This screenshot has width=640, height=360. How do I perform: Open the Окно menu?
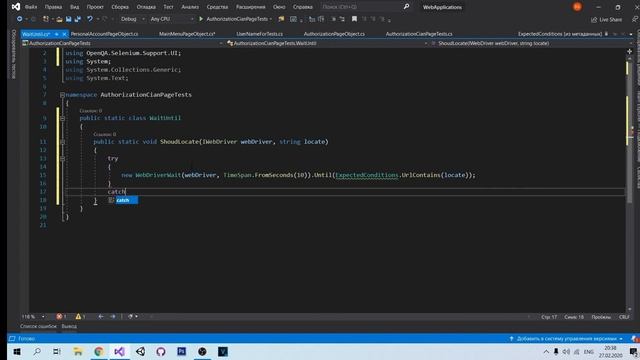click(x=279, y=7)
